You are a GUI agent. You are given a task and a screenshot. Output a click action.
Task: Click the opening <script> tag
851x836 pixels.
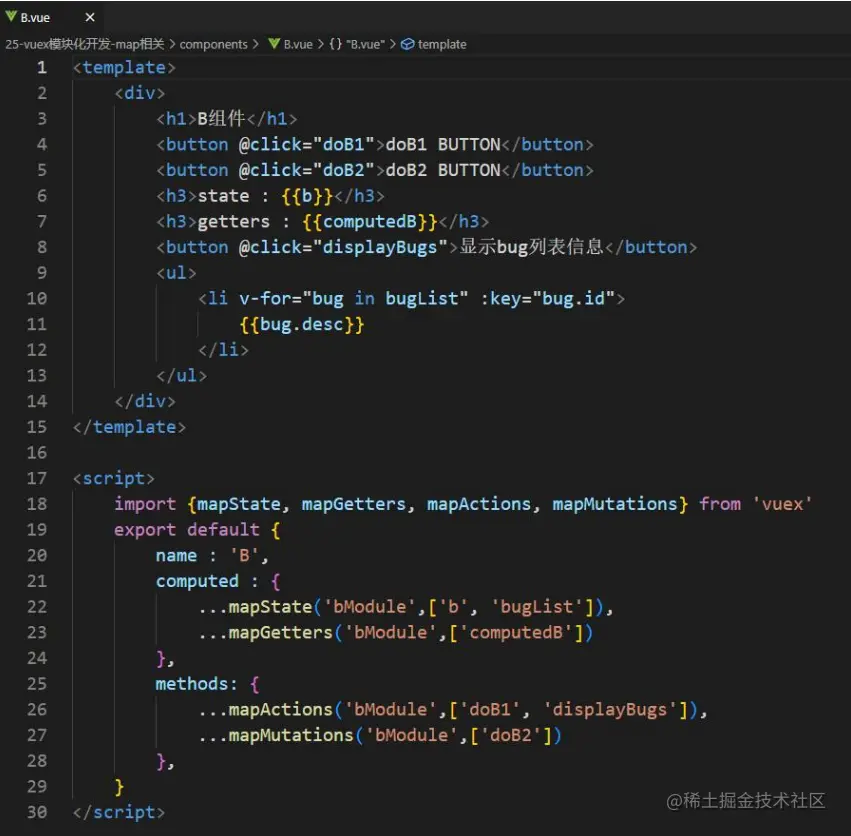[x=114, y=478]
